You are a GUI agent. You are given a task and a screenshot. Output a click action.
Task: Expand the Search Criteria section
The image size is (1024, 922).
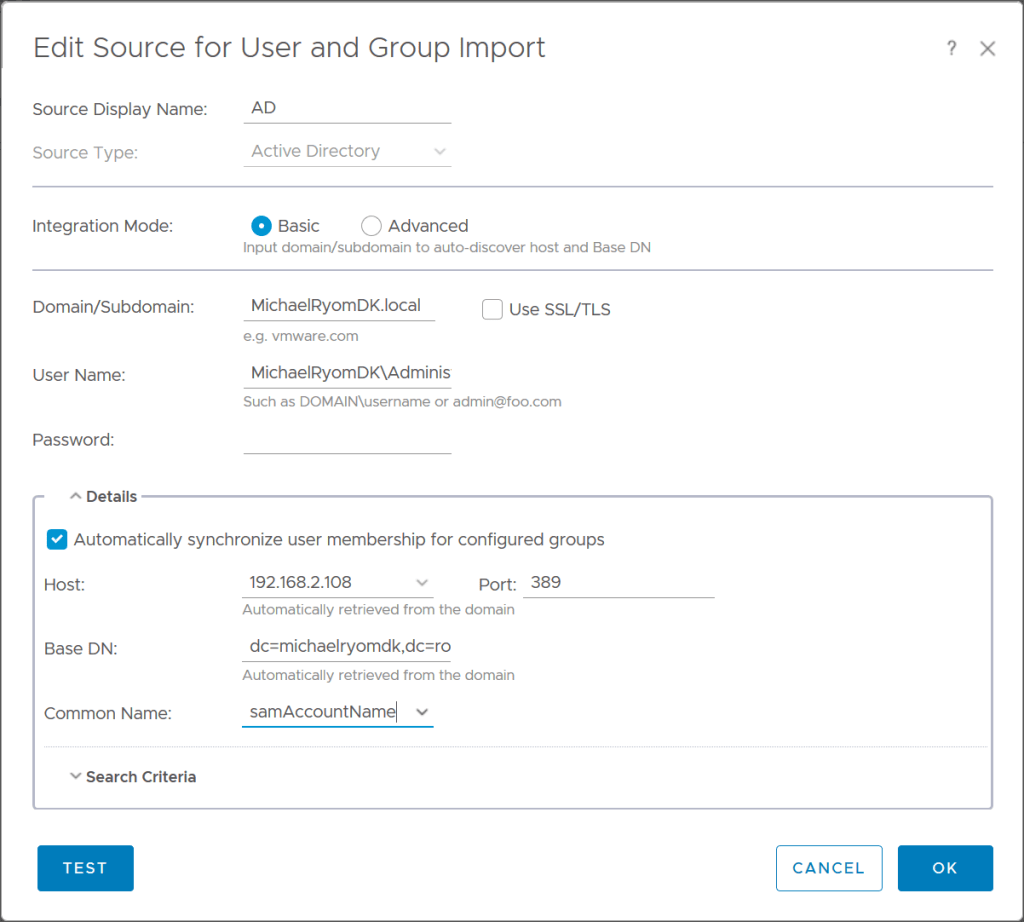coord(132,777)
